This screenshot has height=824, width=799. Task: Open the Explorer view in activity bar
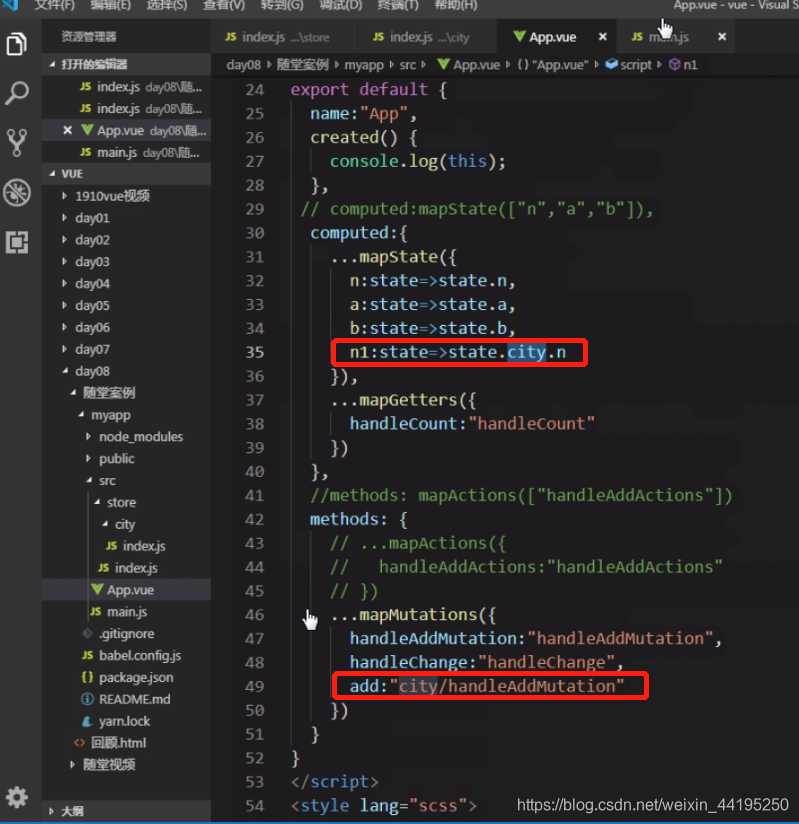[17, 44]
